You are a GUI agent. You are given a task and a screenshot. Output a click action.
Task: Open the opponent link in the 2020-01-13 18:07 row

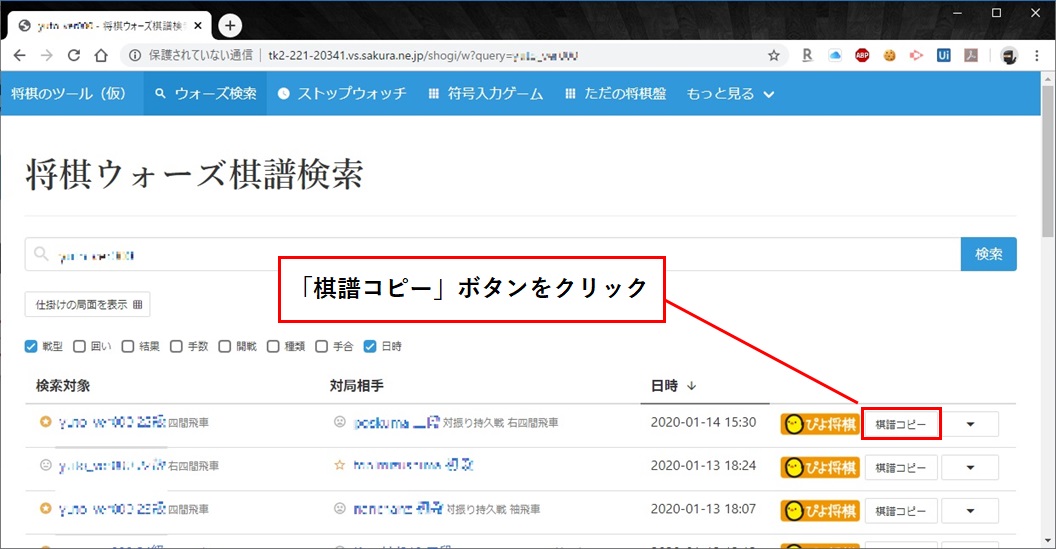(398, 509)
